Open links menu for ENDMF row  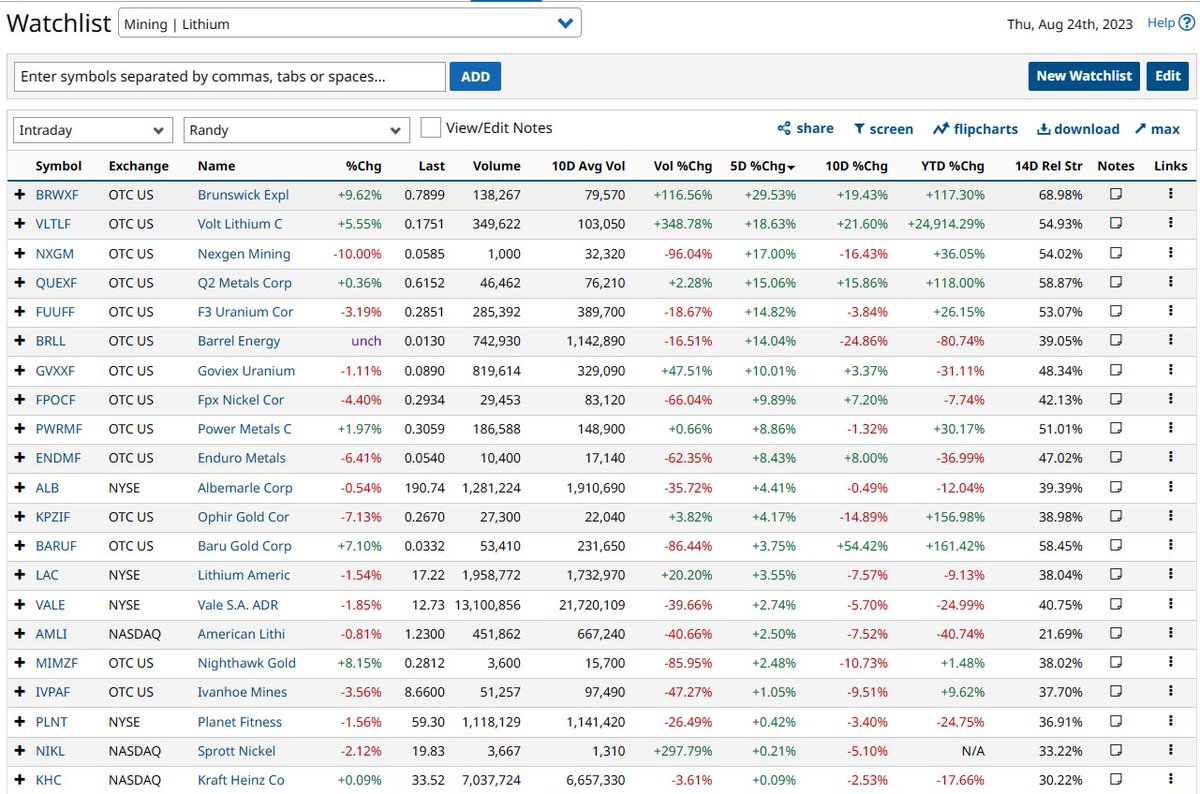pos(1170,458)
